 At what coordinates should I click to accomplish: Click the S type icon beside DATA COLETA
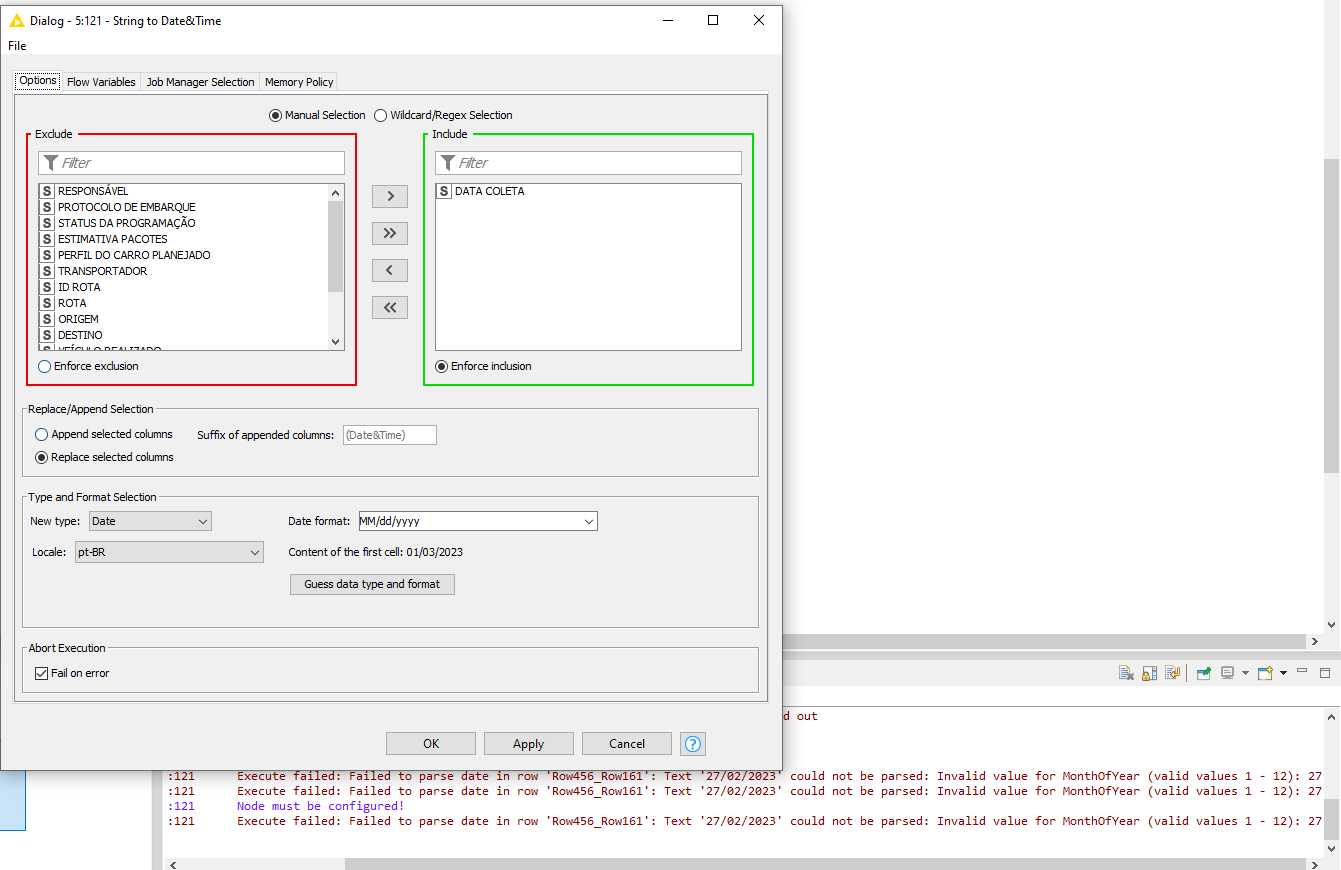point(444,191)
